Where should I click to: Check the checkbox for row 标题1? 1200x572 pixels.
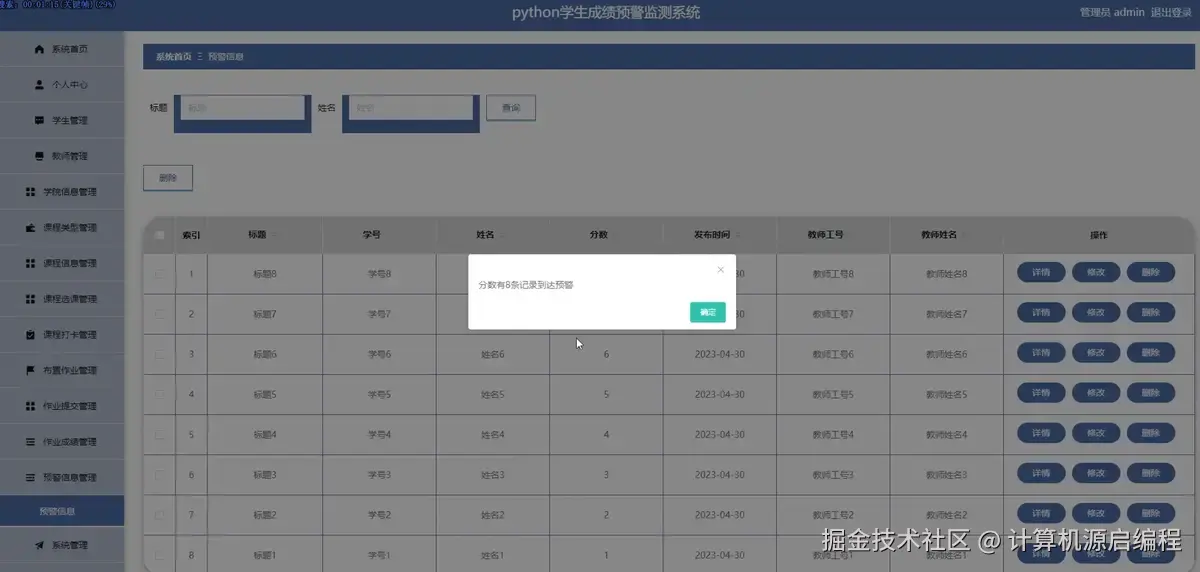[160, 555]
